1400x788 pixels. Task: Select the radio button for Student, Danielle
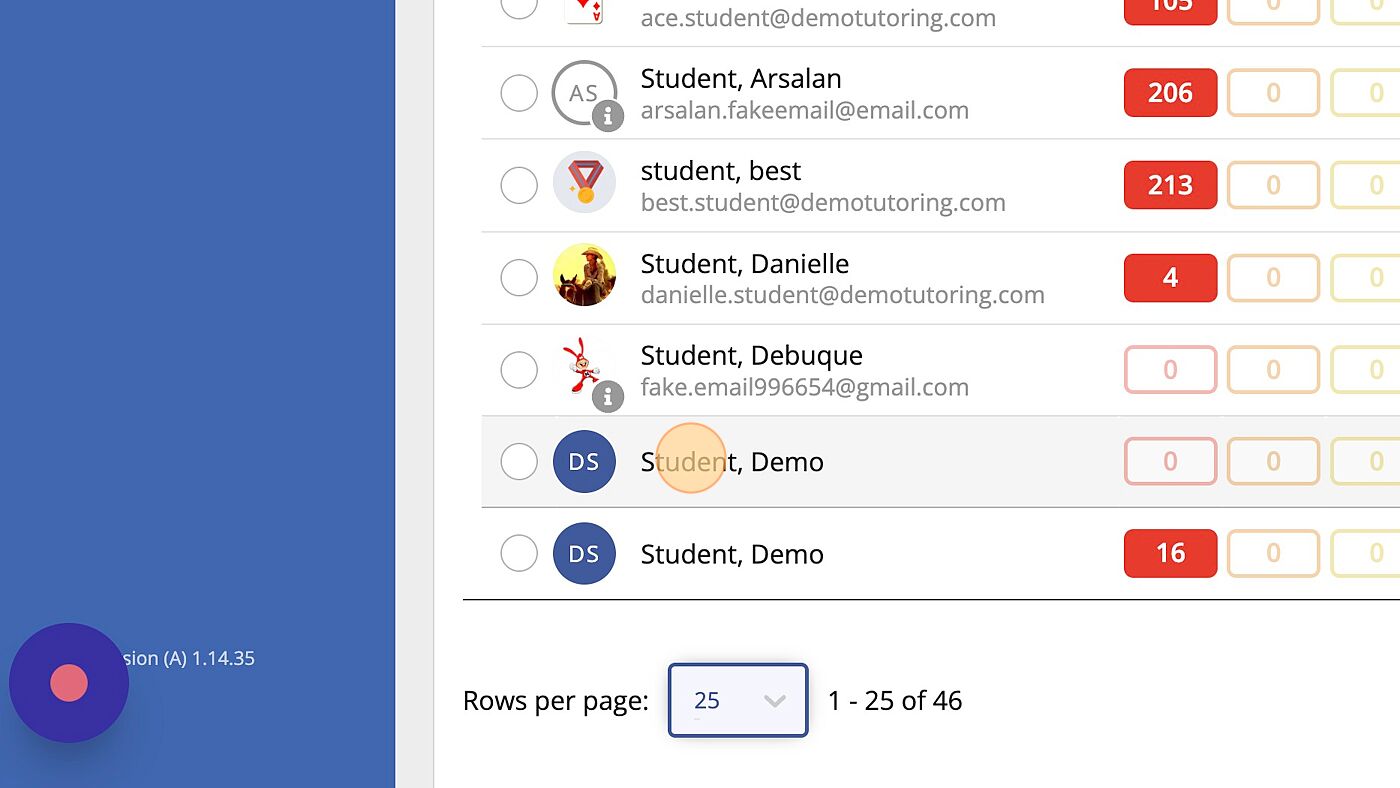[519, 277]
